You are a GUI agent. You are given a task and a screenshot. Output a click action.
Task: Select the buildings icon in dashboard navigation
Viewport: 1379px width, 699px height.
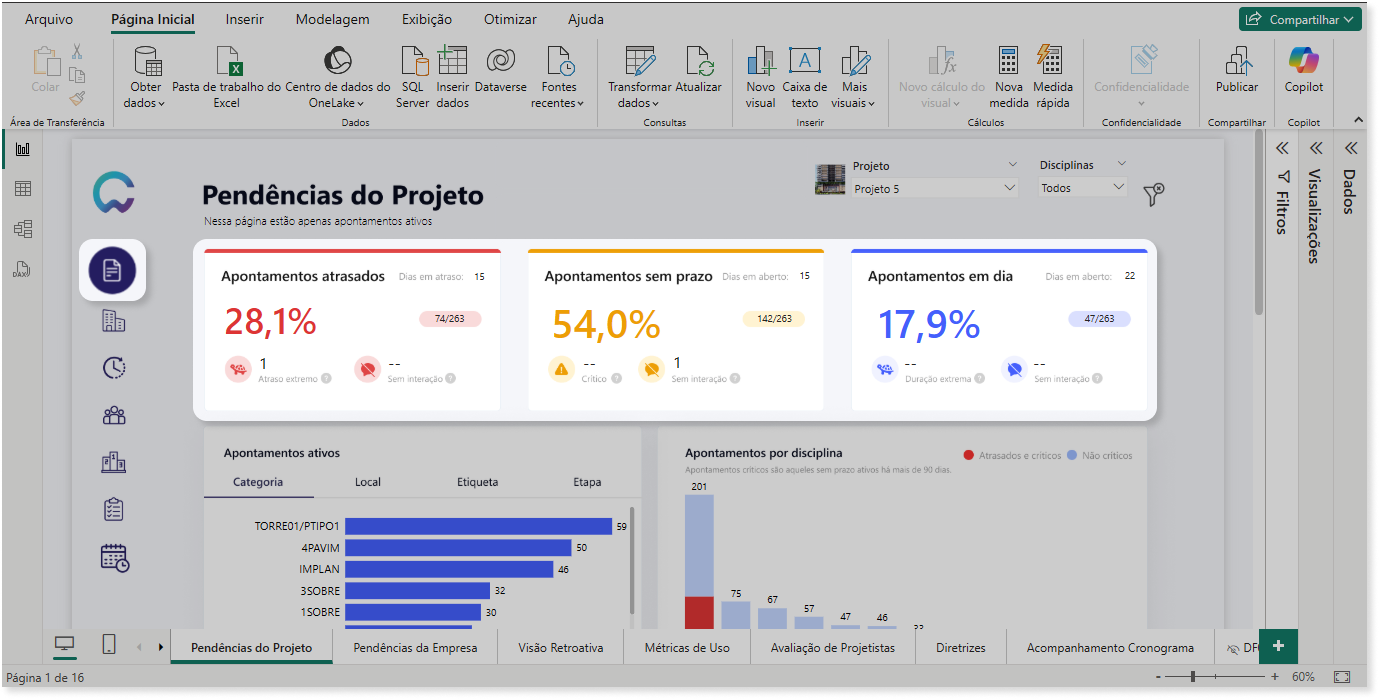114,320
